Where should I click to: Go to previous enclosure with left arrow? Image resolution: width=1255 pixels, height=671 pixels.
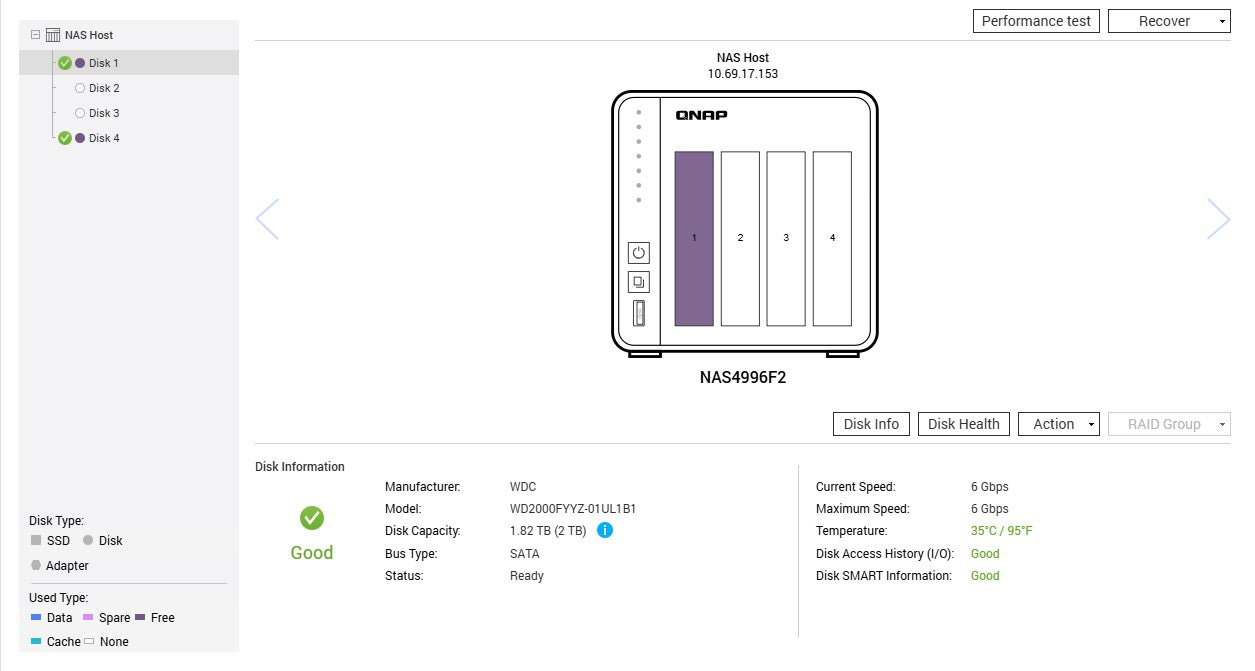pyautogui.click(x=267, y=219)
